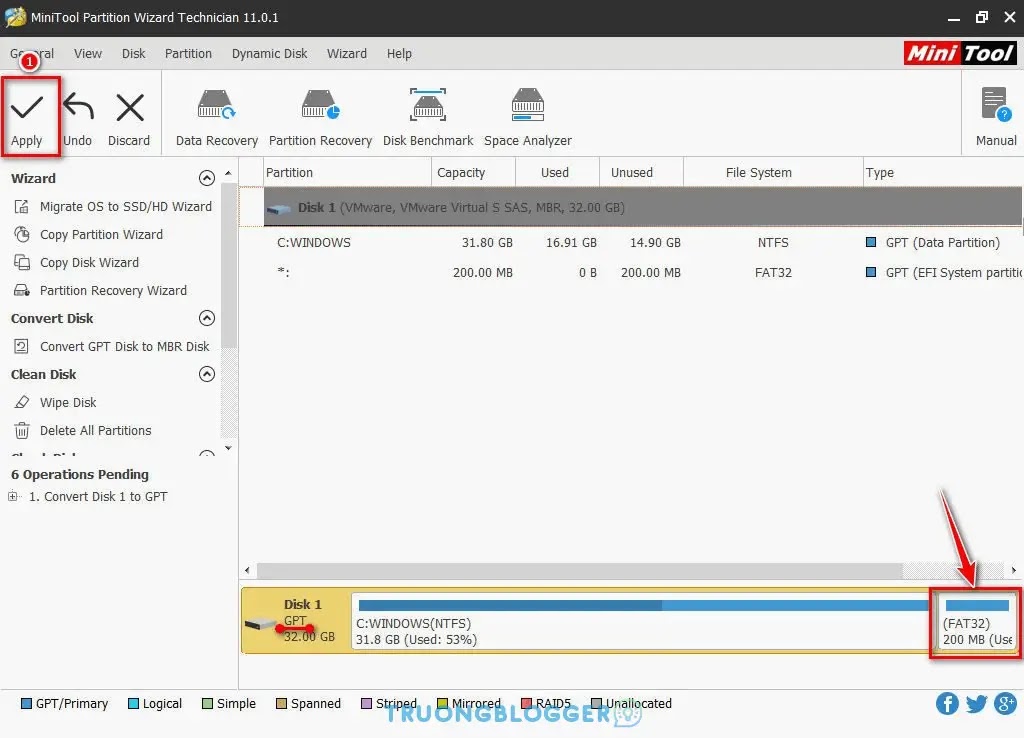This screenshot has height=738, width=1024.
Task: Open the View menu
Action: pos(88,54)
